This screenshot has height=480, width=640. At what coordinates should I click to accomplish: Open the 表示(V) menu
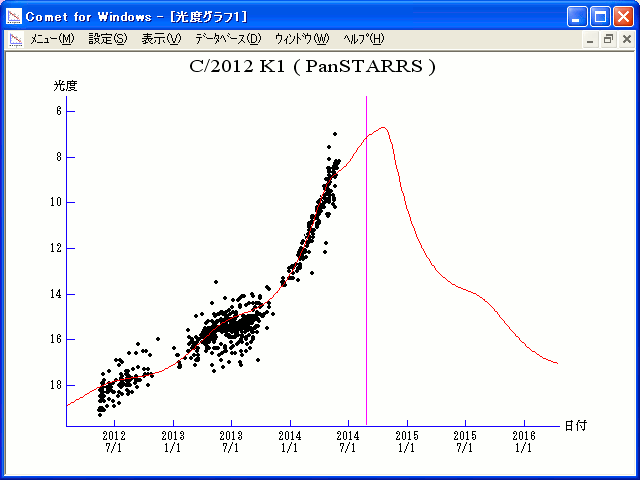point(161,39)
